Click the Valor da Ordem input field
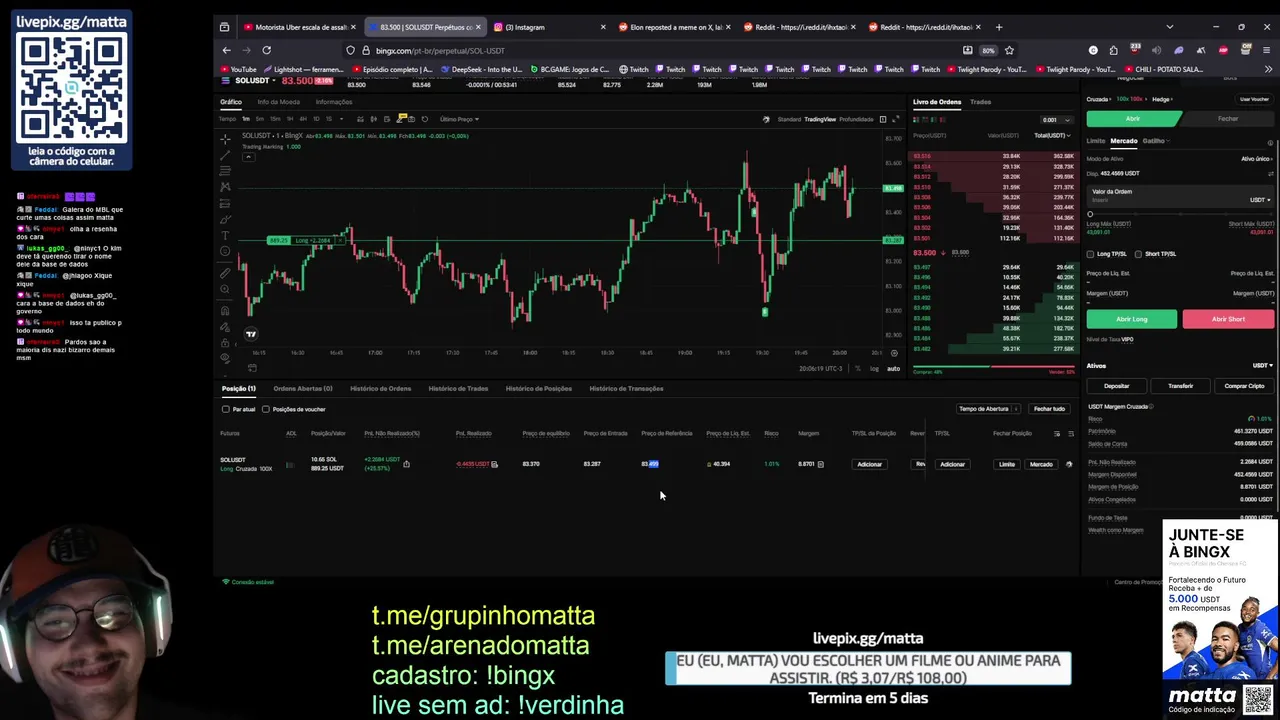The image size is (1280, 720). 1180,195
